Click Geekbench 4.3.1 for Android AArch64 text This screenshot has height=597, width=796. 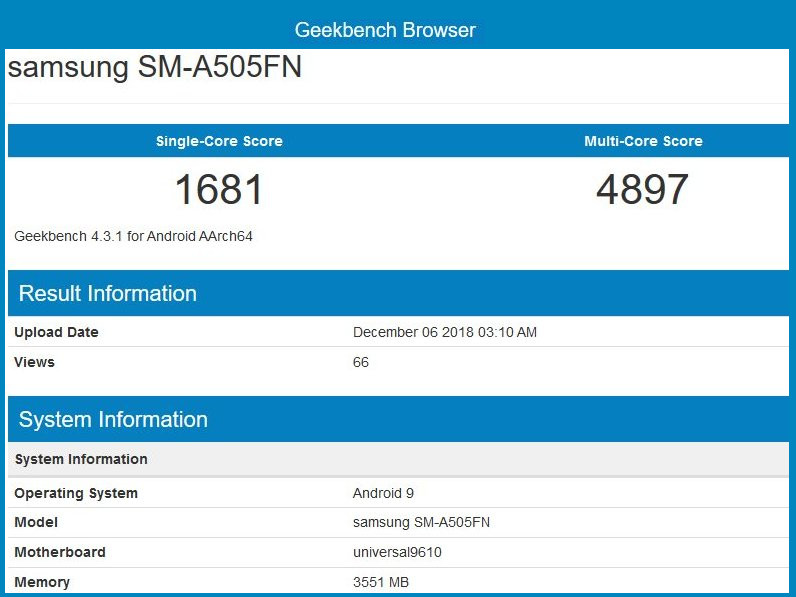pyautogui.click(x=134, y=236)
